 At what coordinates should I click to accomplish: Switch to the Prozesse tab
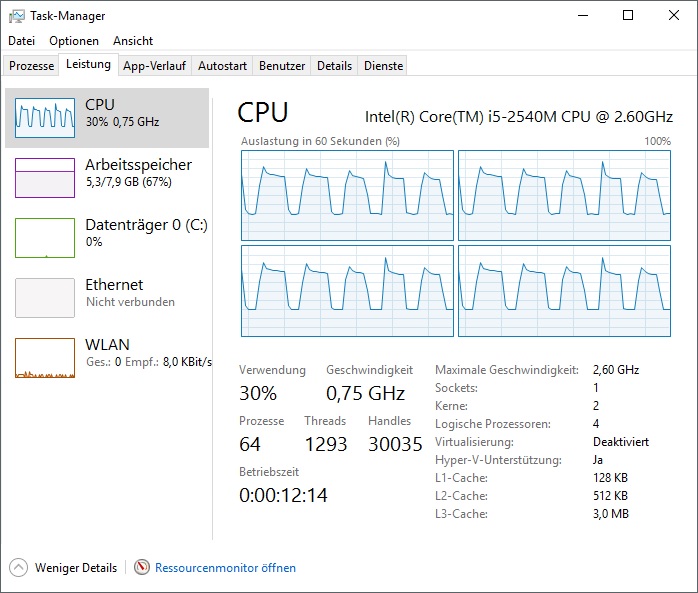click(x=32, y=66)
